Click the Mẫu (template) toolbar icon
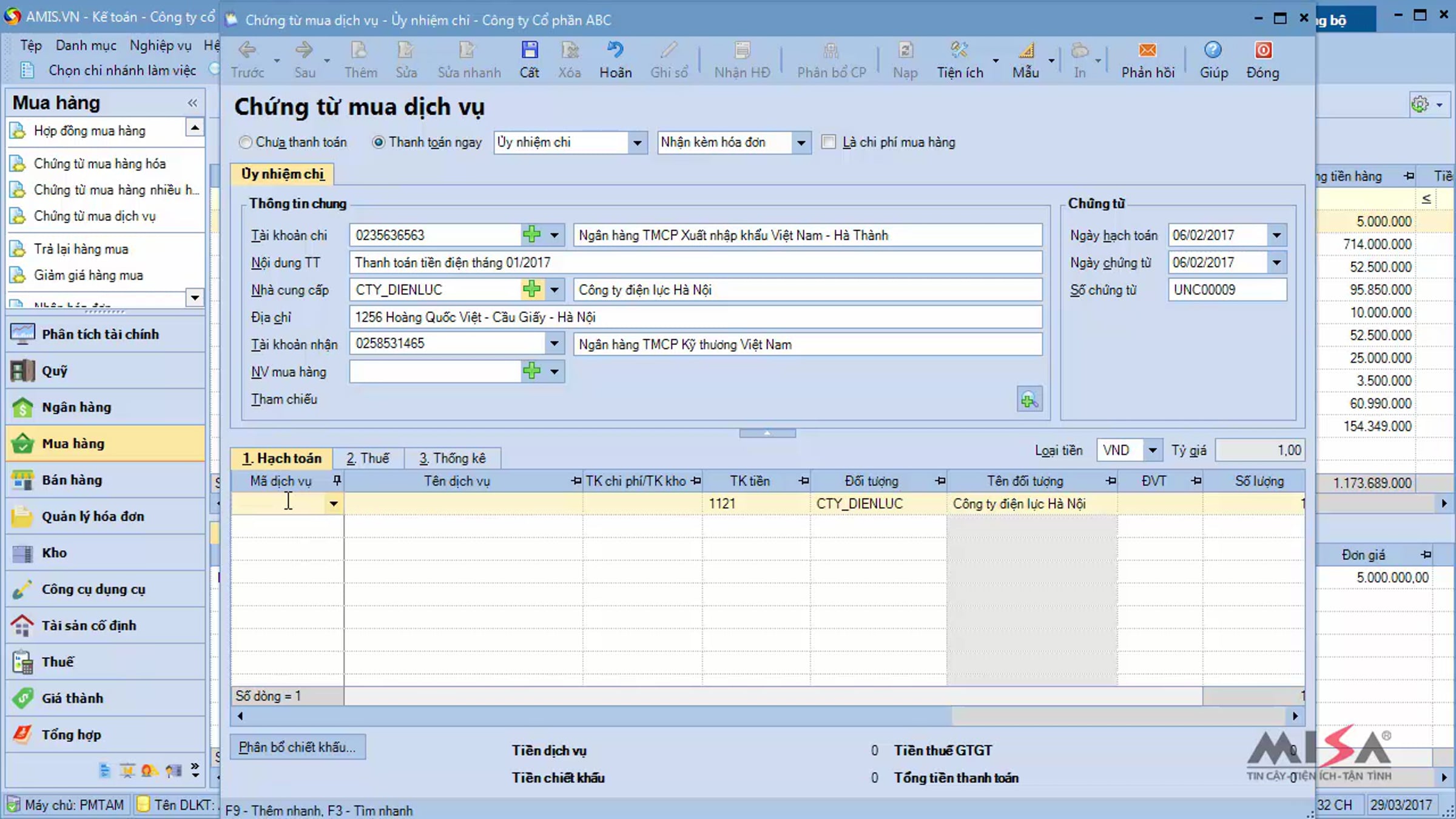 coord(1026,50)
